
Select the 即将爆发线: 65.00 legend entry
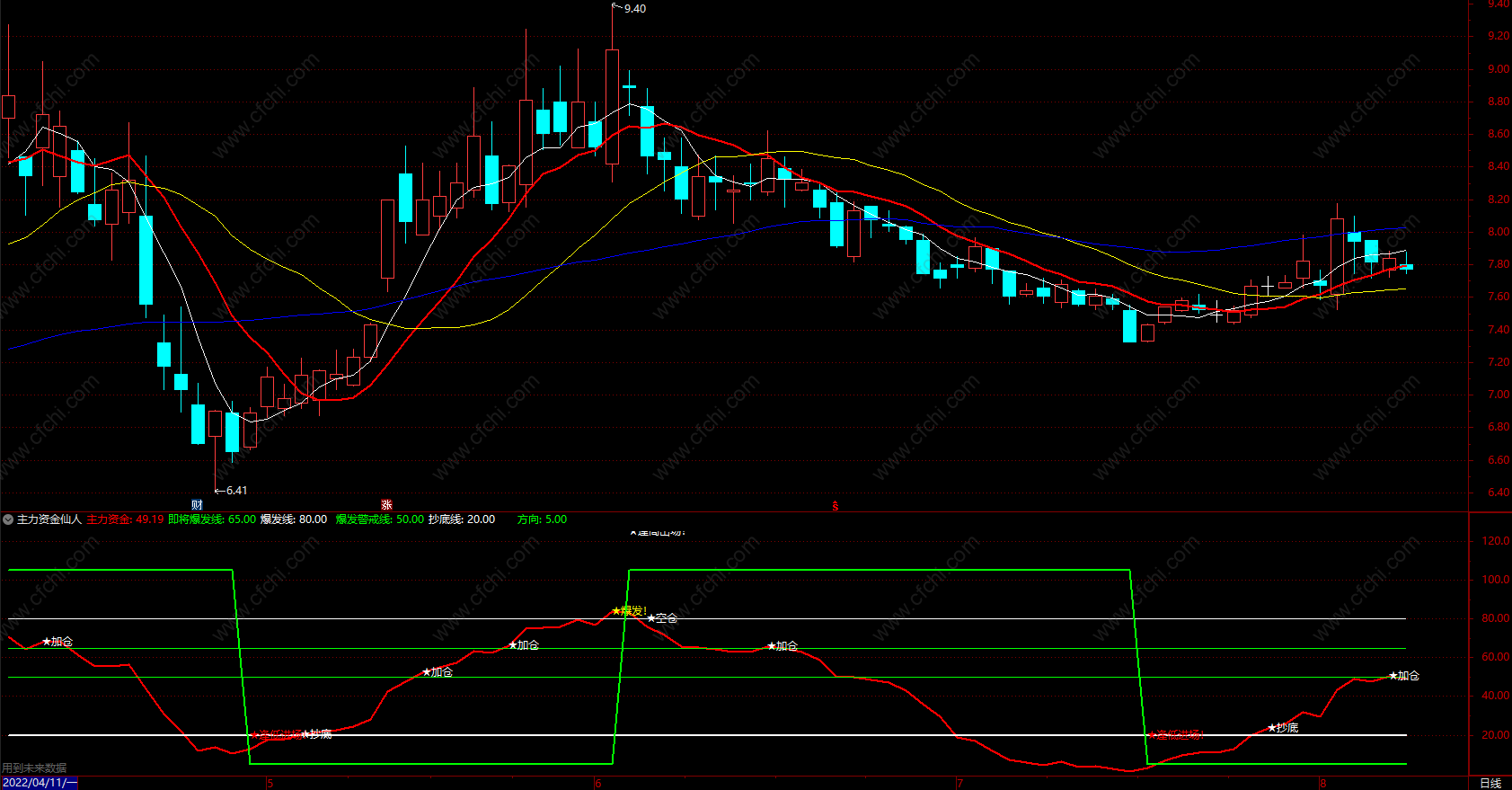click(x=211, y=519)
